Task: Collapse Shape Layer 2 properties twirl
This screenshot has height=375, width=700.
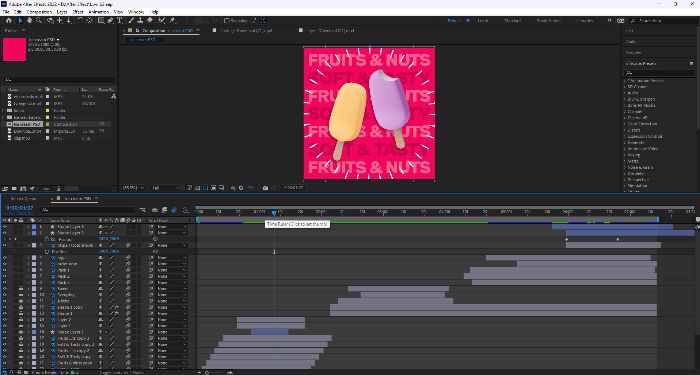Action: point(29,233)
